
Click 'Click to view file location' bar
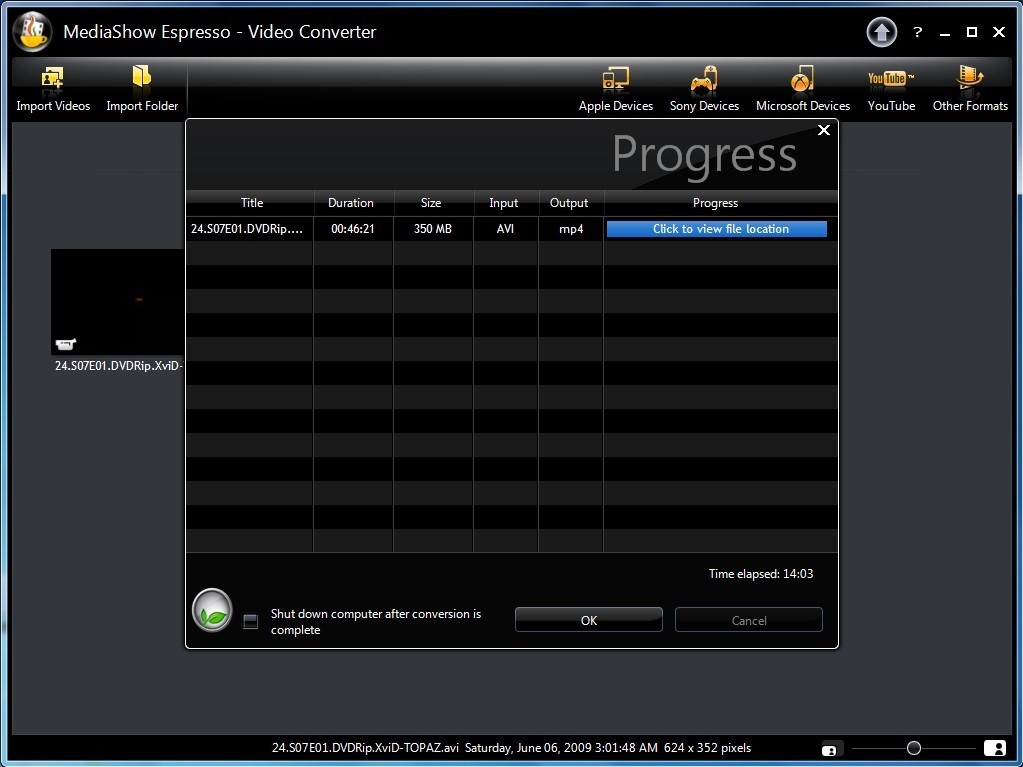pyautogui.click(x=716, y=229)
